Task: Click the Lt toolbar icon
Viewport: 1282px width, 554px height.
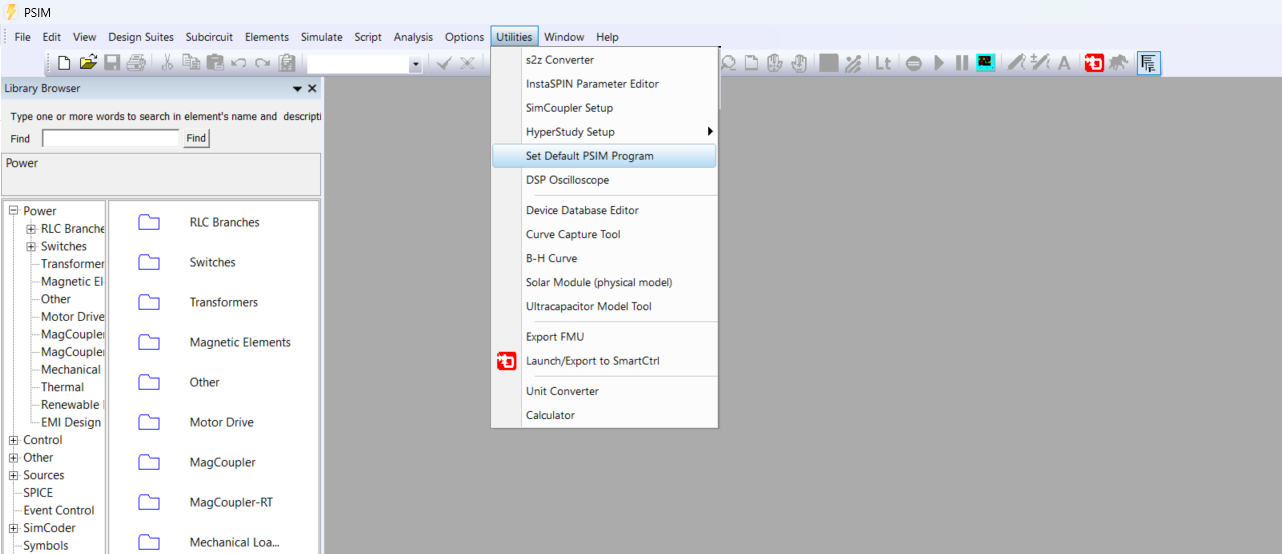Action: pyautogui.click(x=883, y=63)
